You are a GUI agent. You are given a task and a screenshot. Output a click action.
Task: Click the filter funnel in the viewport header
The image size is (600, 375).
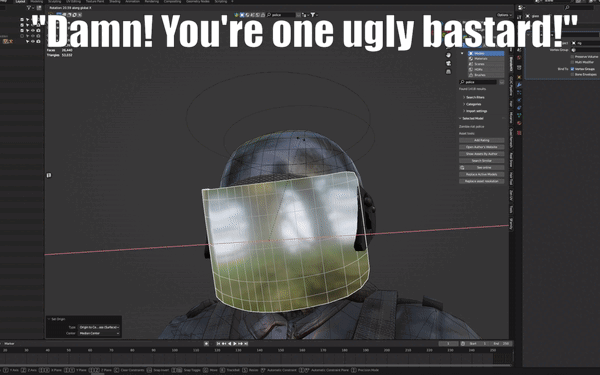pyautogui.click(x=313, y=15)
